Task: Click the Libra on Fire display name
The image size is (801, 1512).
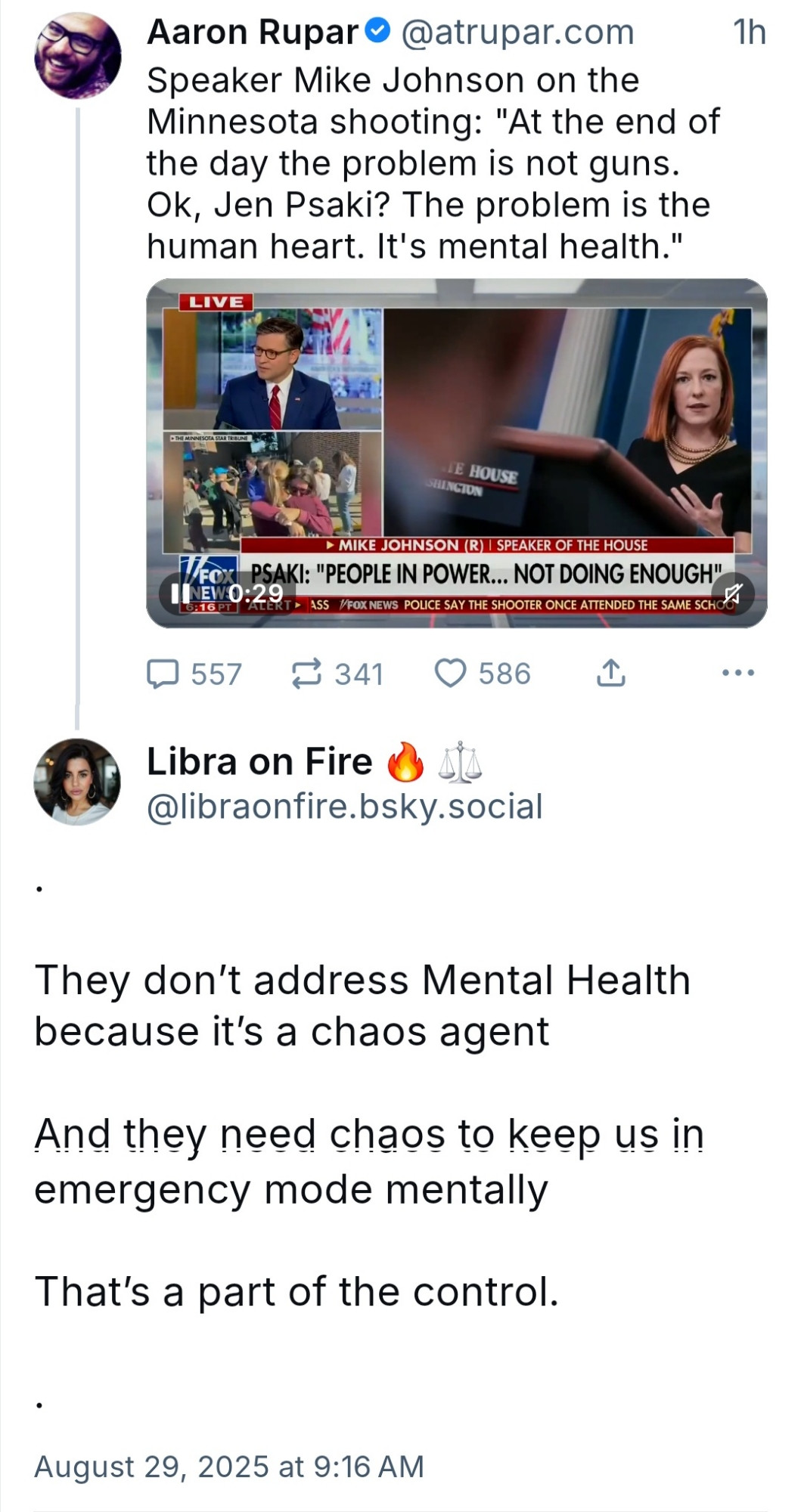Action: (259, 761)
